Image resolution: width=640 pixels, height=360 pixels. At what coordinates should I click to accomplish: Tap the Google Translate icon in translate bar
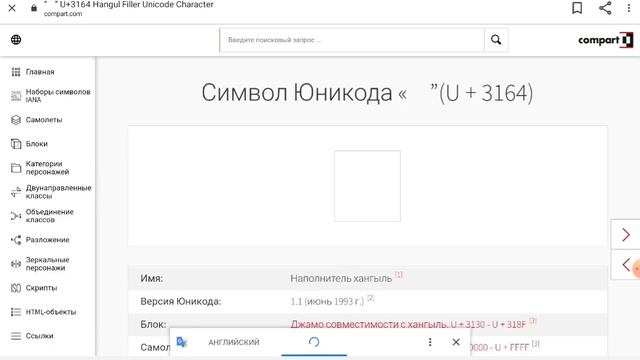click(x=182, y=342)
